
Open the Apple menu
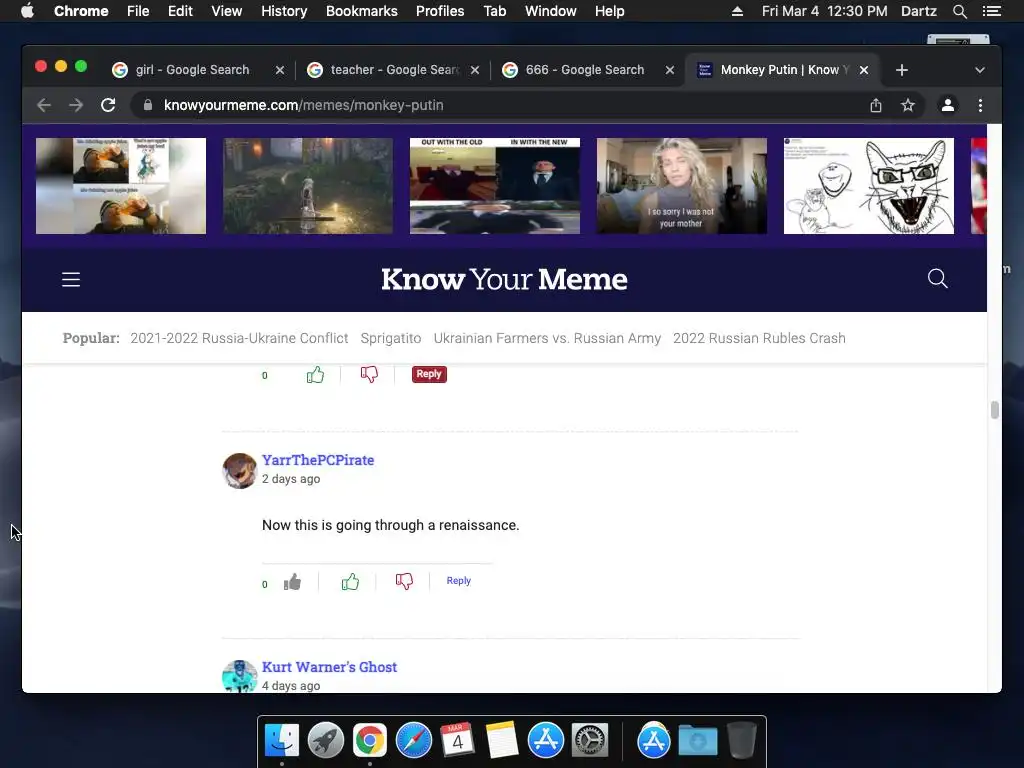(x=27, y=11)
